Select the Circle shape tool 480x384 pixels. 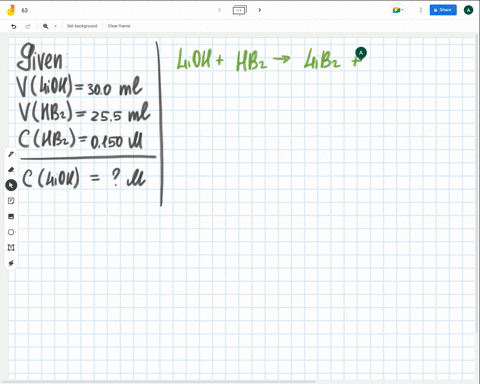pos(11,232)
